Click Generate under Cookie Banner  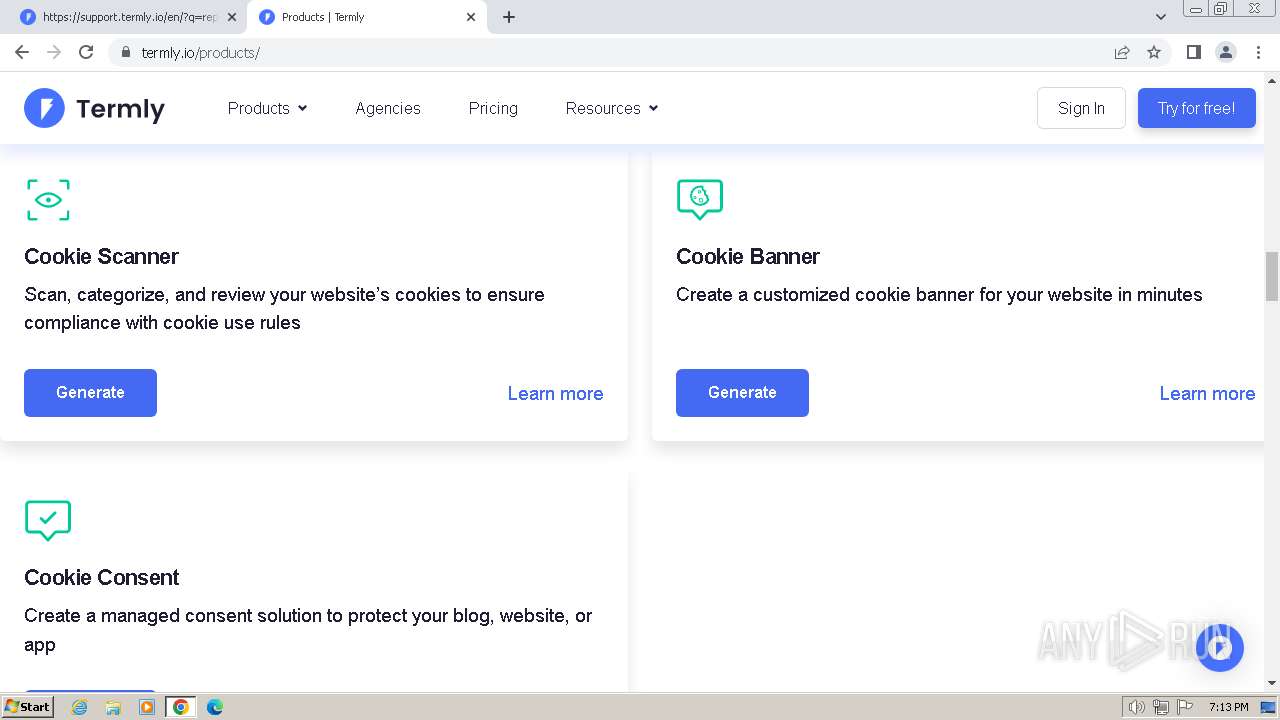[742, 393]
